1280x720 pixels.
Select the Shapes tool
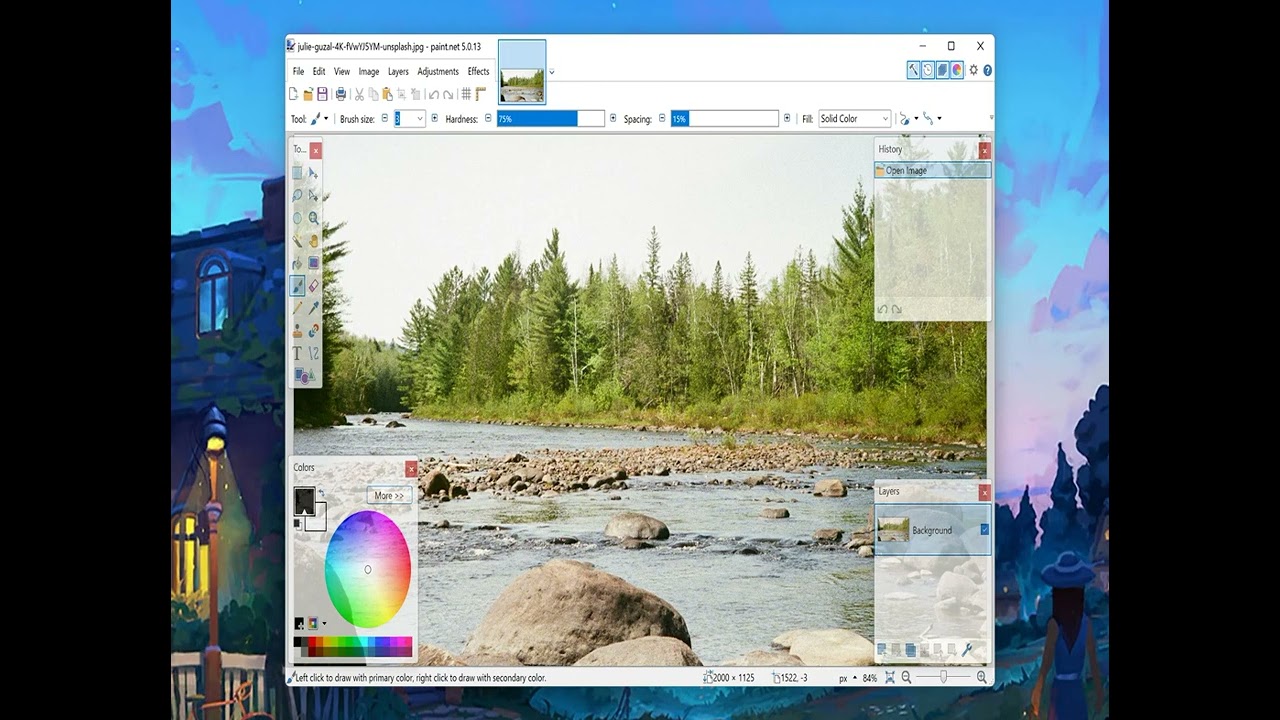304,376
